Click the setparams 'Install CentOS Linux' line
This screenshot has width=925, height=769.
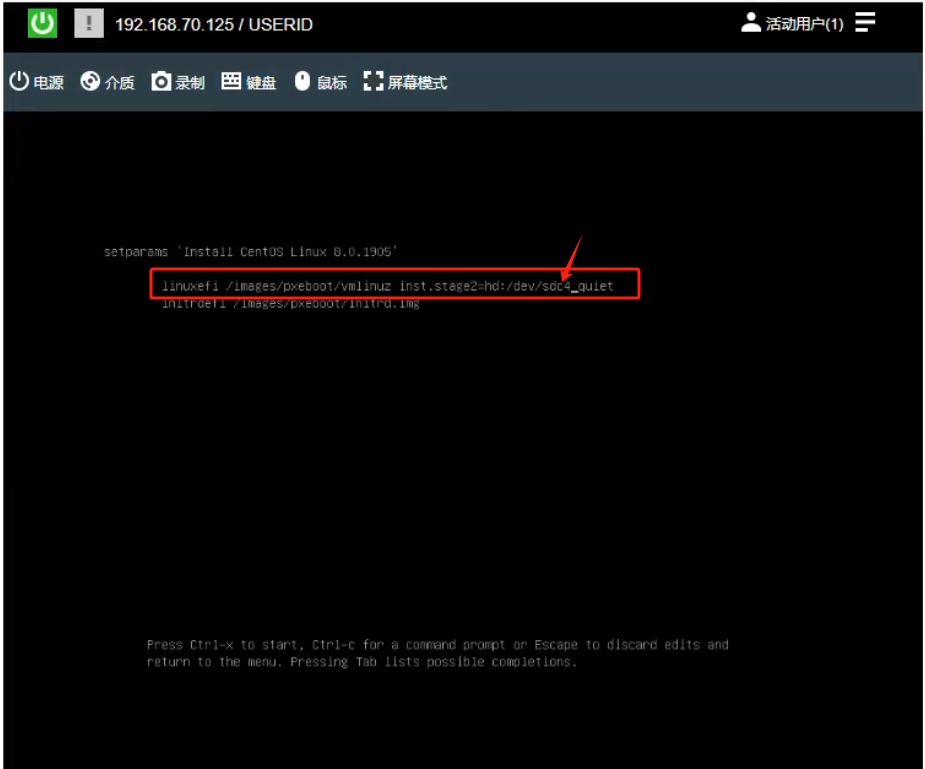(x=251, y=252)
